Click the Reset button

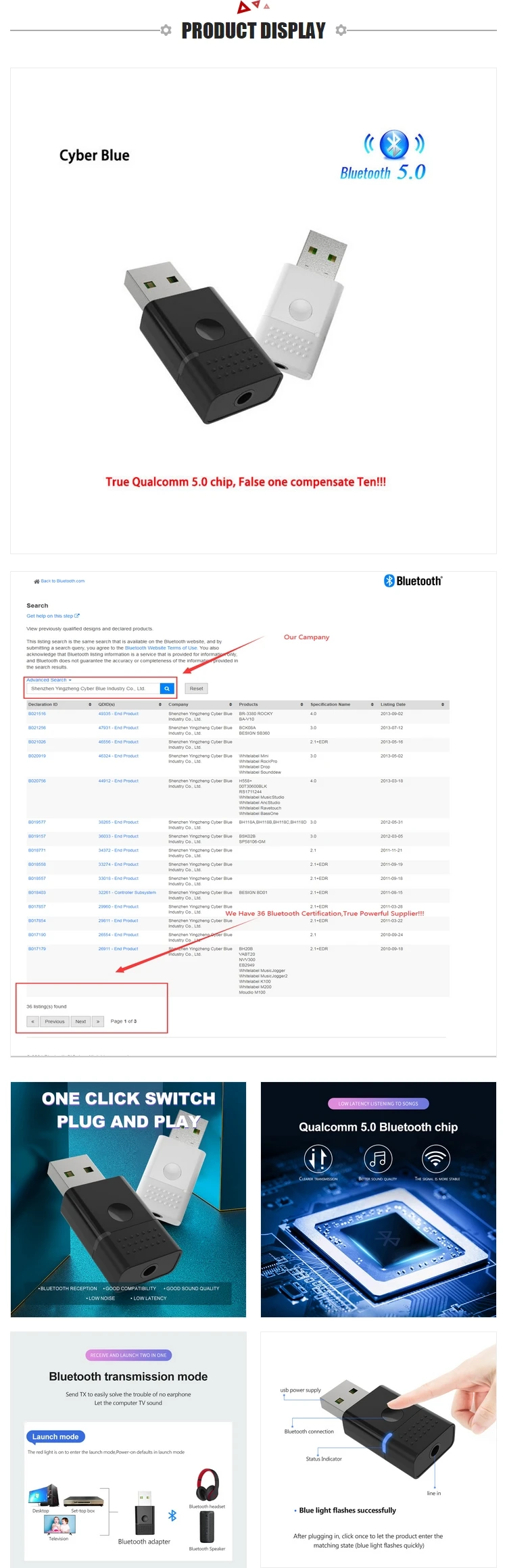pyautogui.click(x=196, y=689)
